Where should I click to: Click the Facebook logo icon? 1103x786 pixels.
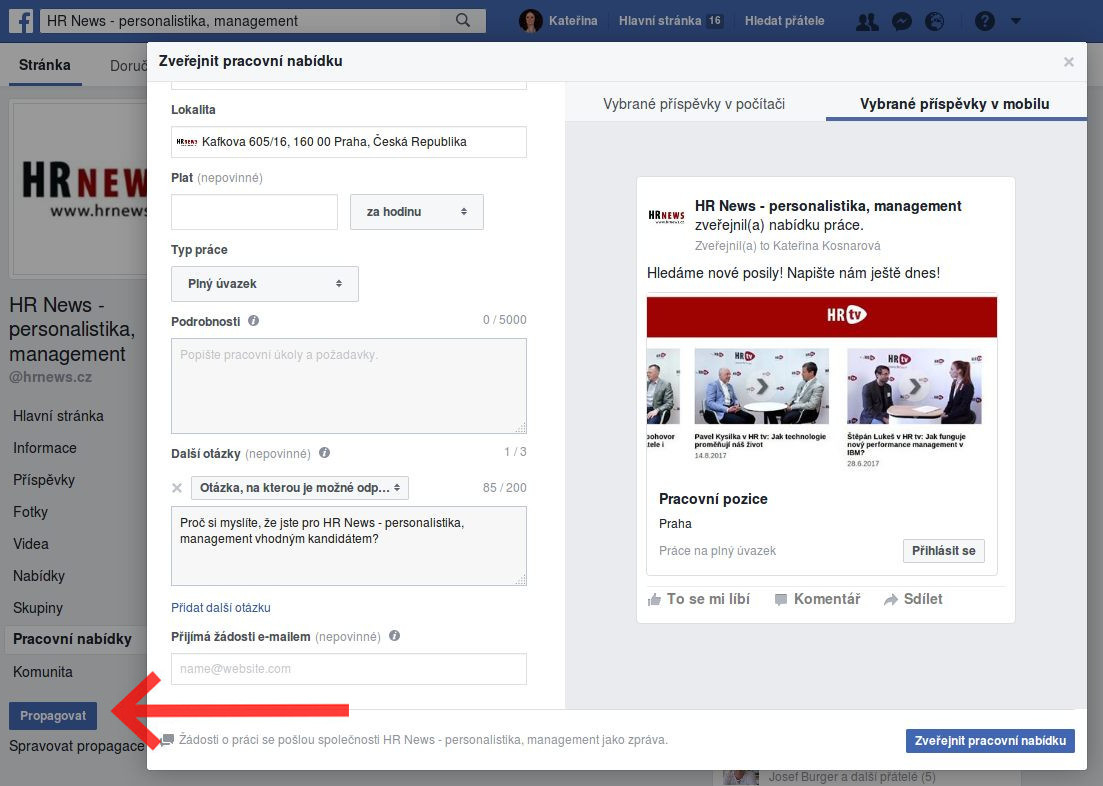(x=20, y=20)
